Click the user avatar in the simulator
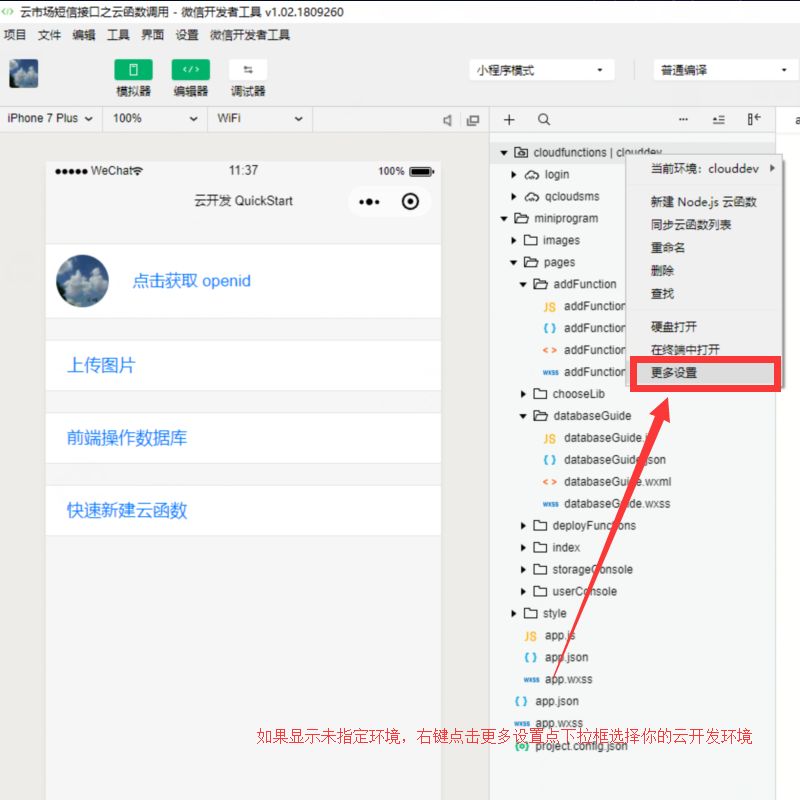Viewport: 800px width, 800px height. click(x=82, y=281)
